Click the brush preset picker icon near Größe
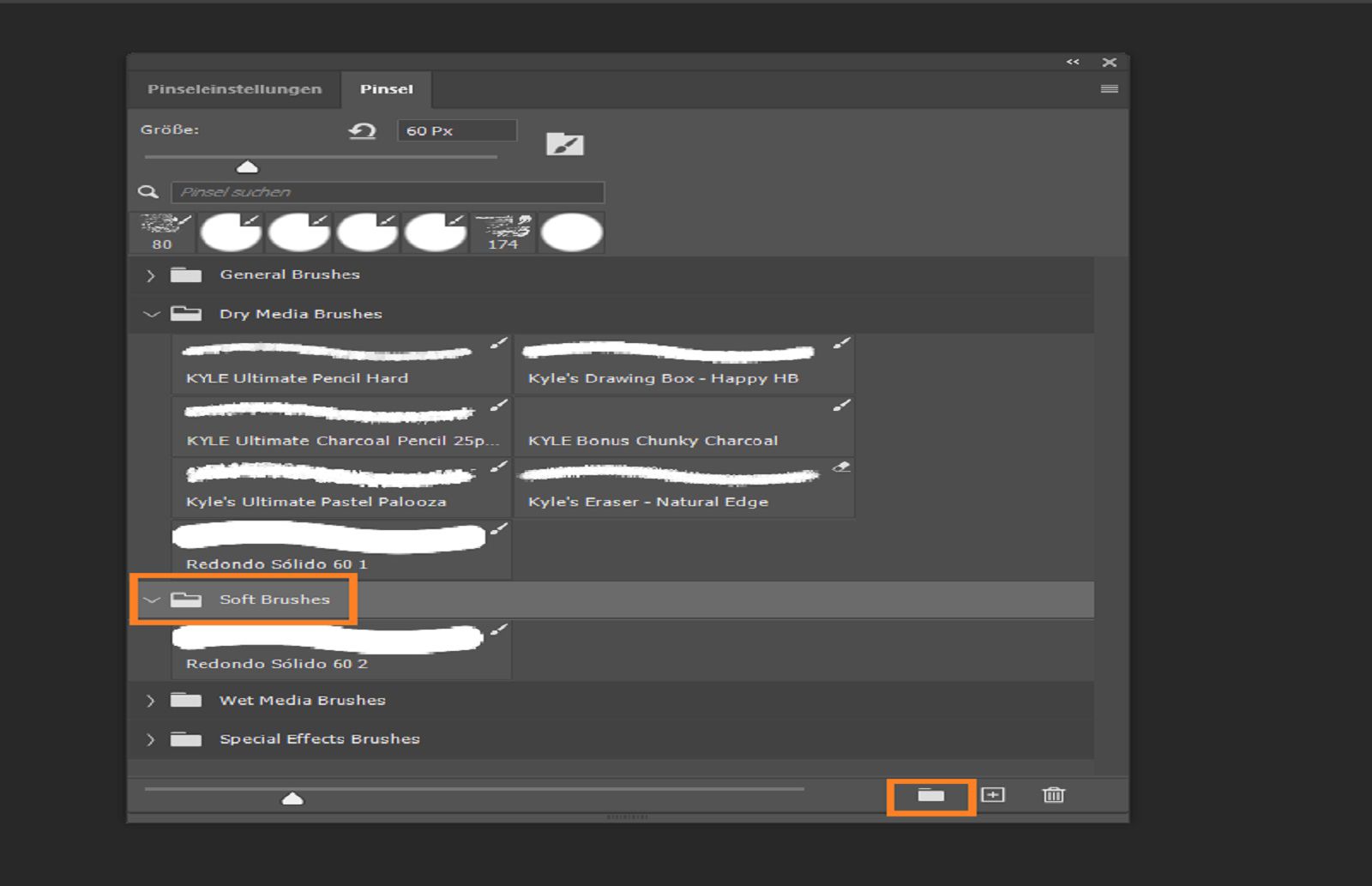Image resolution: width=1372 pixels, height=886 pixels. [566, 143]
